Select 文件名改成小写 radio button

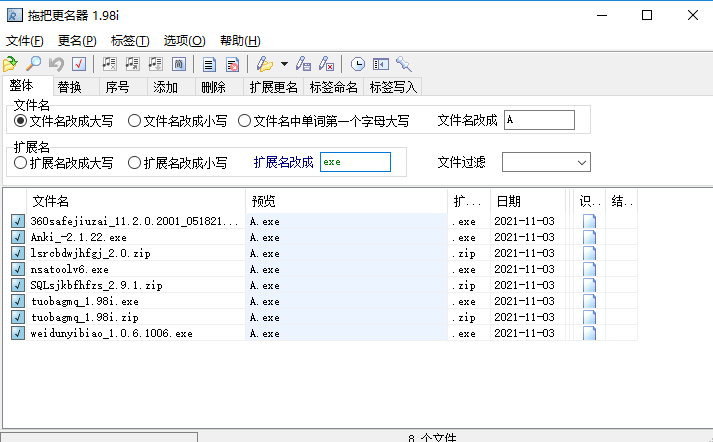coord(134,121)
